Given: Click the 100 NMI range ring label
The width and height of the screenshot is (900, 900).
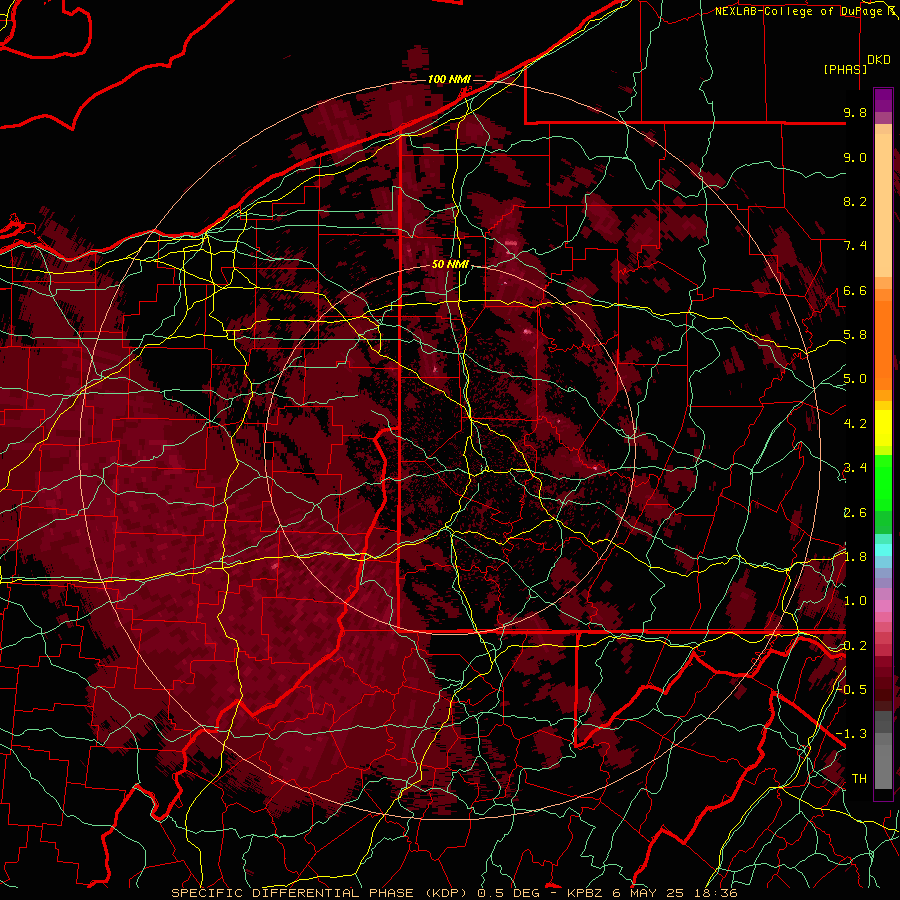Looking at the screenshot, I should (x=449, y=79).
